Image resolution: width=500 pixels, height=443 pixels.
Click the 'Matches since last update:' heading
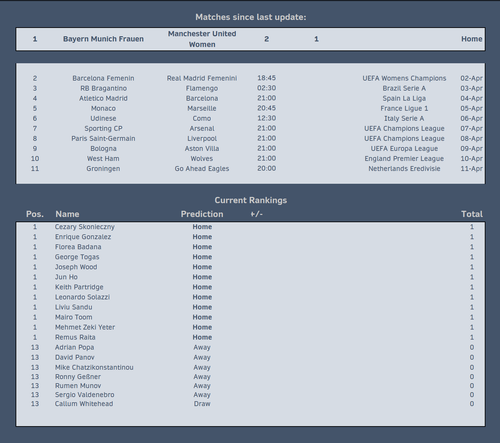point(251,17)
